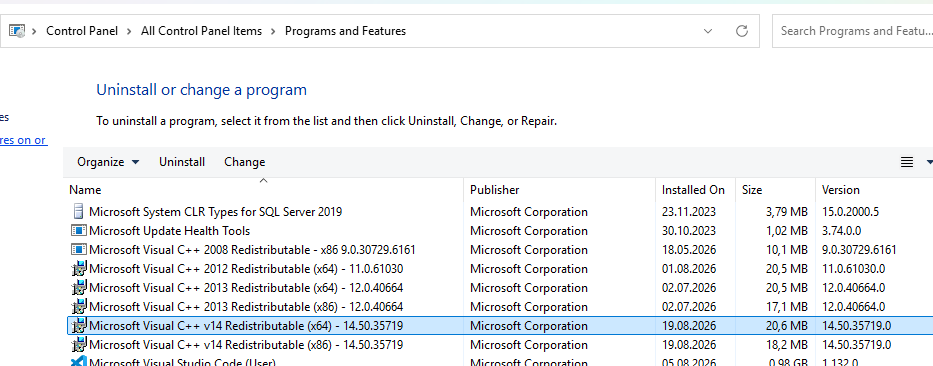Screen dimensions: 933x366
Task: Click Visual Studio Code icon in list
Action: coord(79,361)
